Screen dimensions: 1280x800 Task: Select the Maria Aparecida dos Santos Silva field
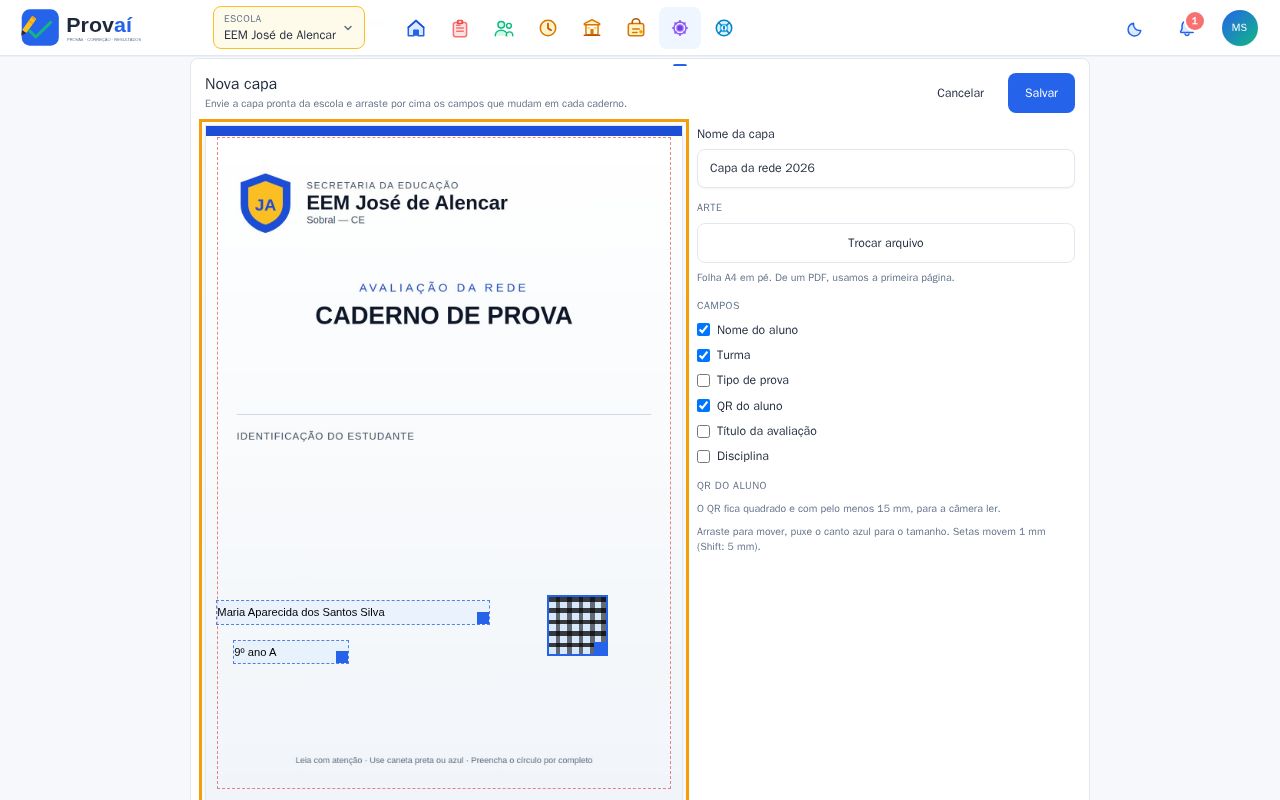coord(353,612)
